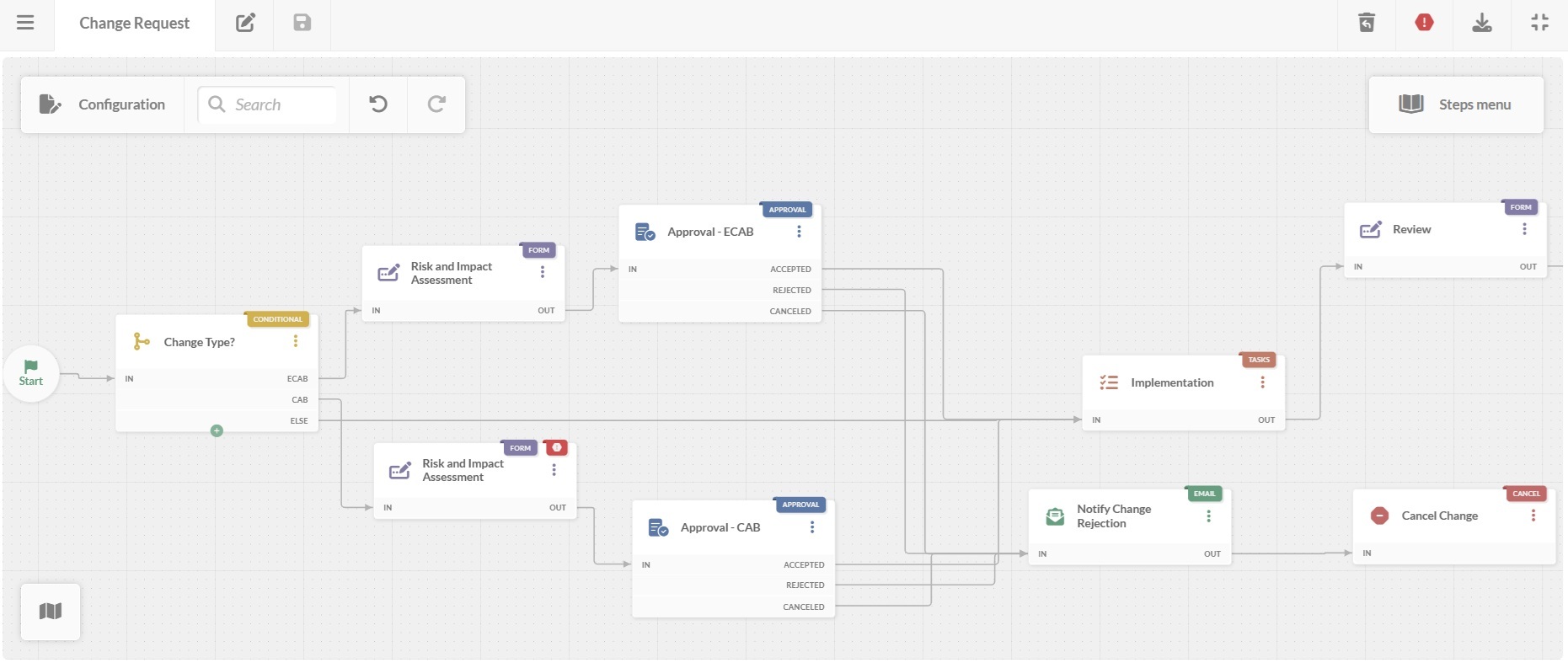Open the minimap icon button

tap(51, 612)
